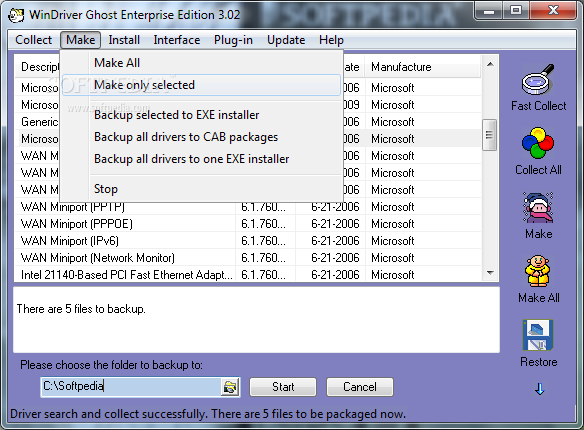Close the open Make menu
This screenshot has width=584, height=430.
80,40
